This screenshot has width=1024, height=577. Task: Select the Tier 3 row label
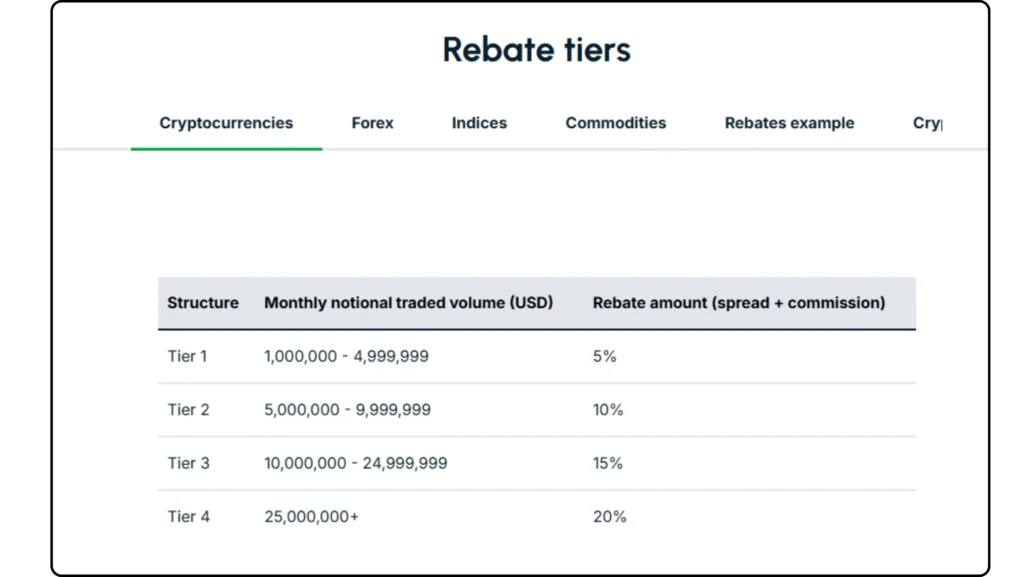click(188, 463)
